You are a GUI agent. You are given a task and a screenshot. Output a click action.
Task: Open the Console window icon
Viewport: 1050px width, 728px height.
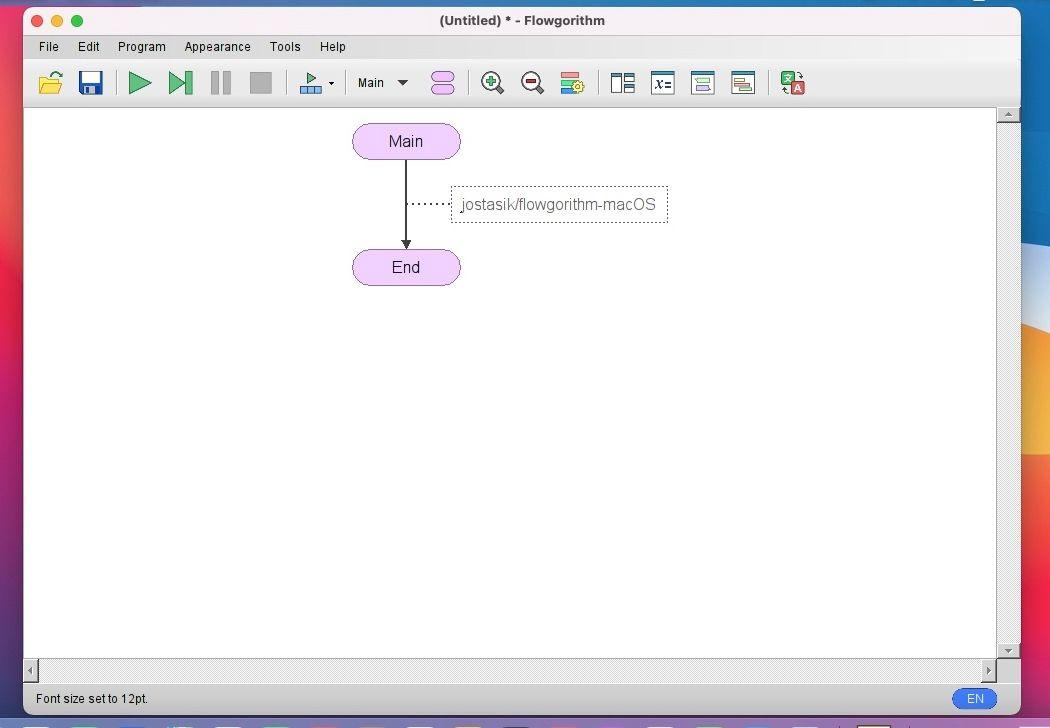(702, 83)
